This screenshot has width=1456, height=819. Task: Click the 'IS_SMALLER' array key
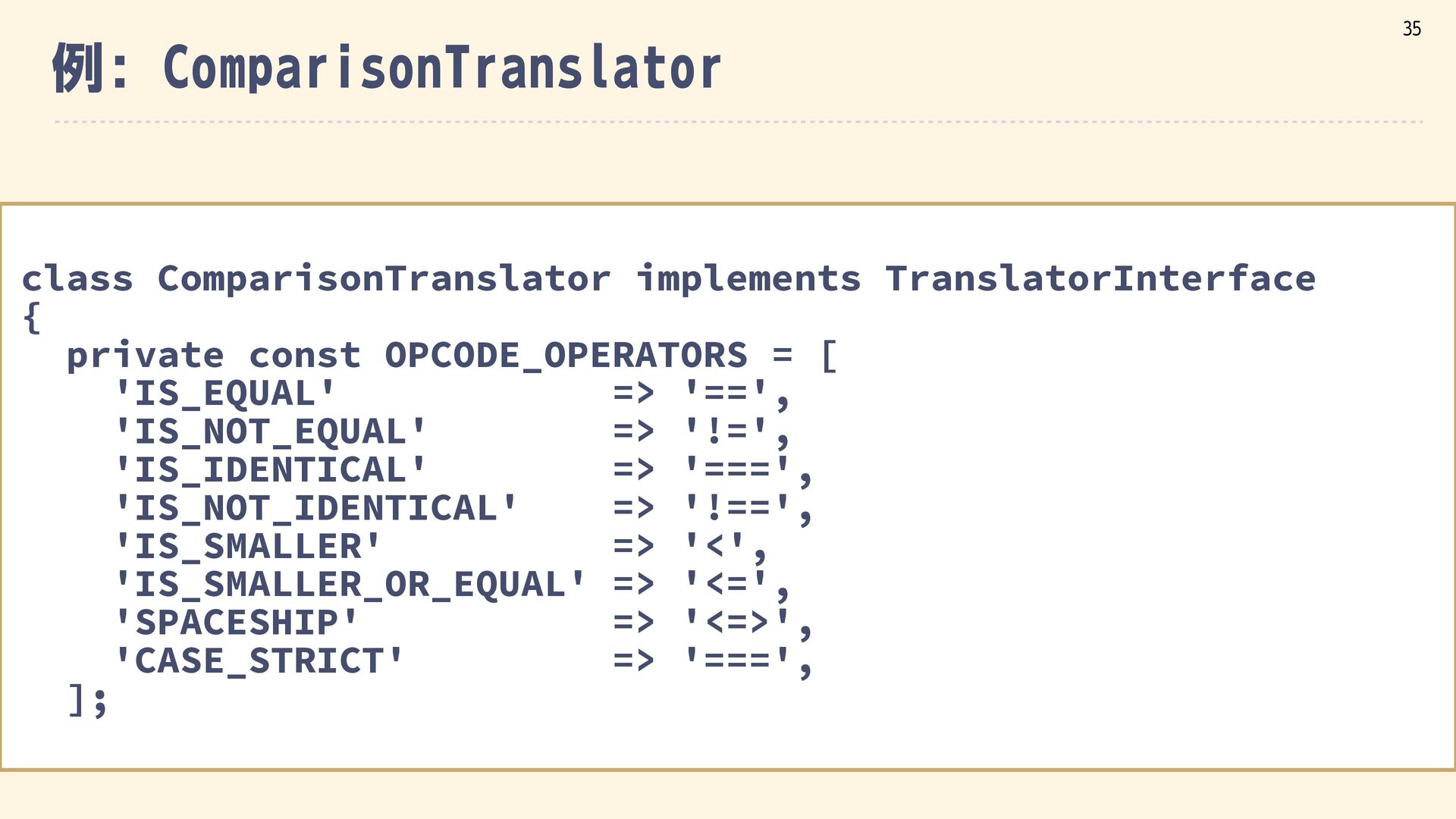point(247,547)
